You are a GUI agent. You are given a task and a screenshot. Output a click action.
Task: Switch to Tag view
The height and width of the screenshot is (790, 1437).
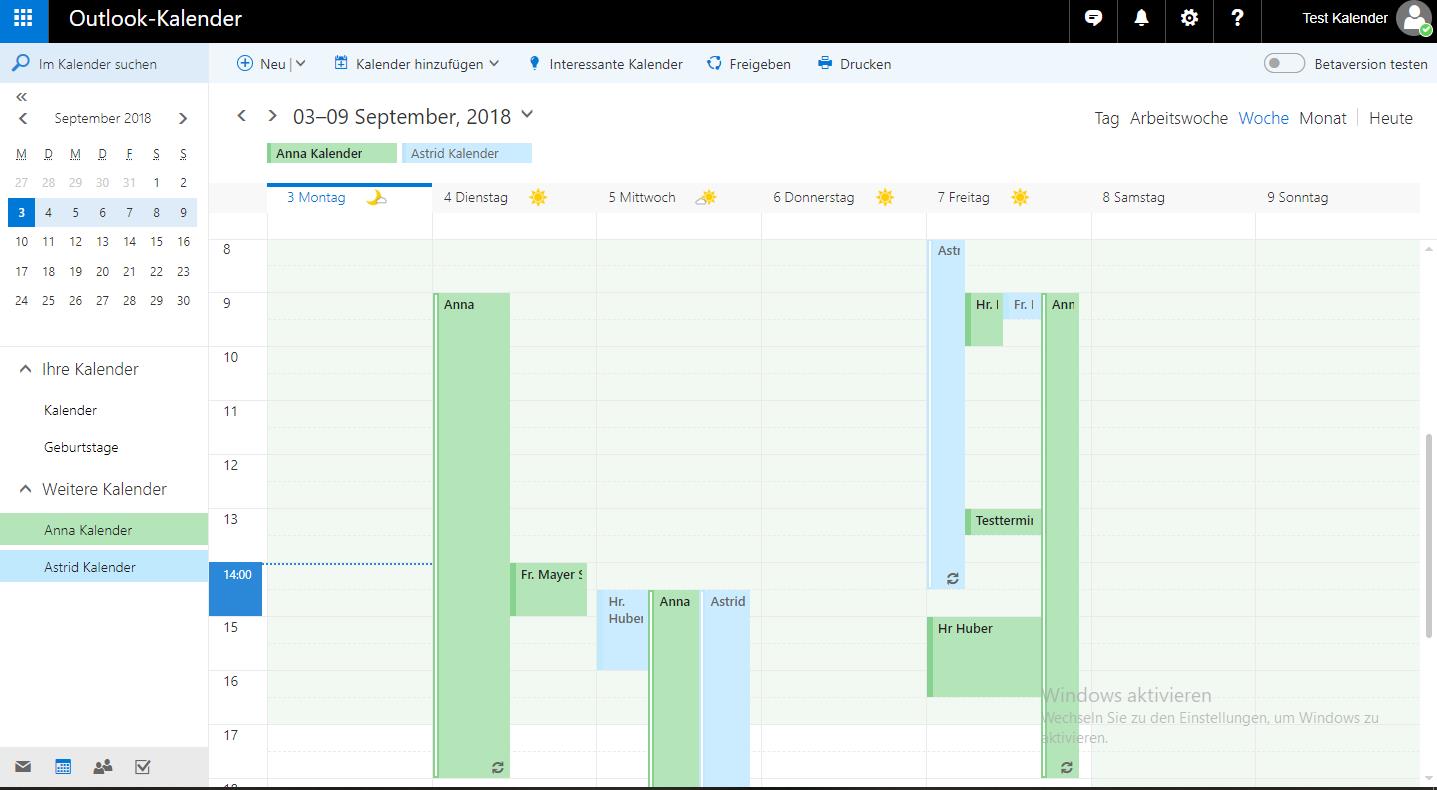click(x=1107, y=118)
